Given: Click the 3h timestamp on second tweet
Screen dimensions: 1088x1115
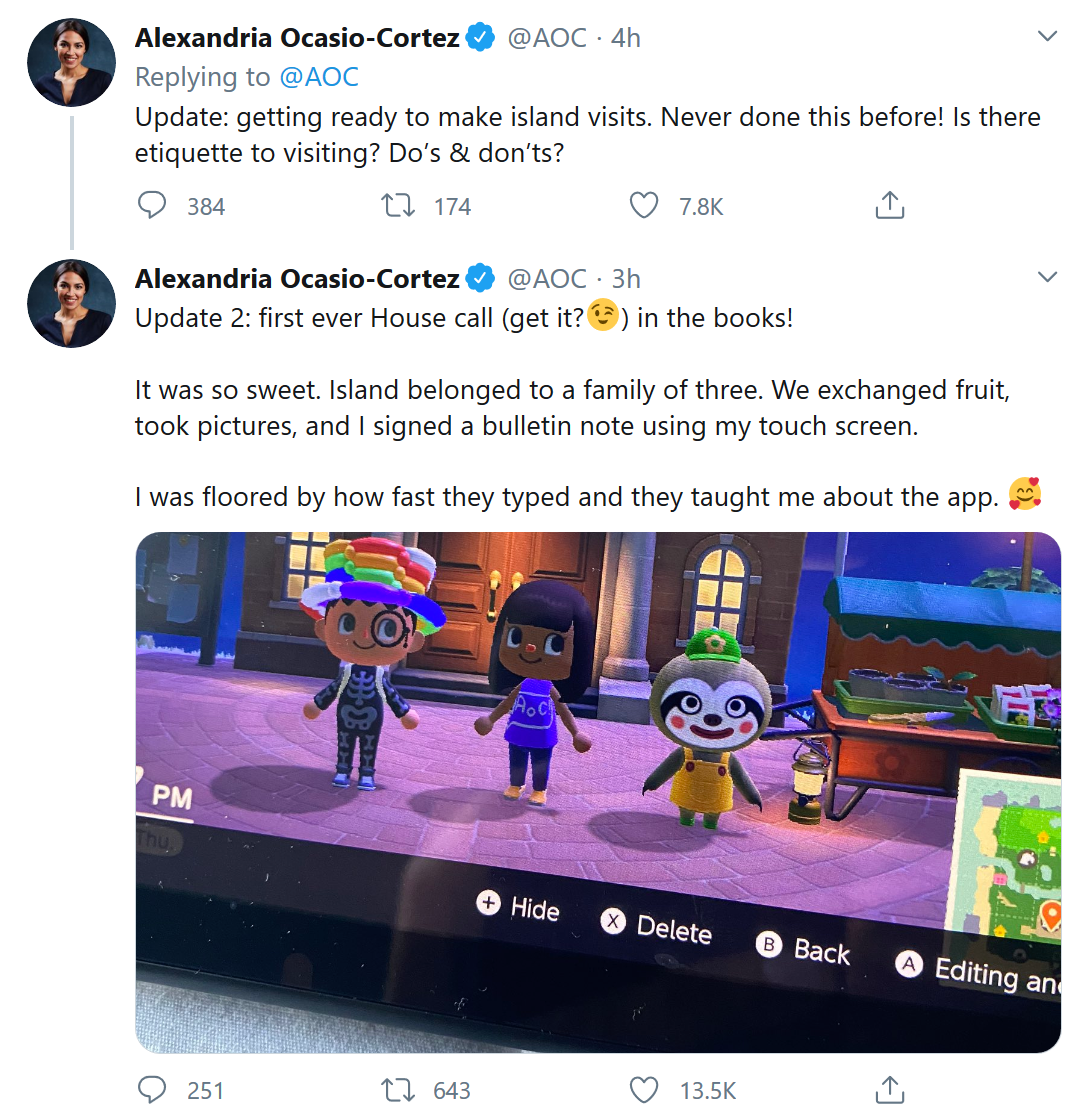Looking at the screenshot, I should click(626, 278).
